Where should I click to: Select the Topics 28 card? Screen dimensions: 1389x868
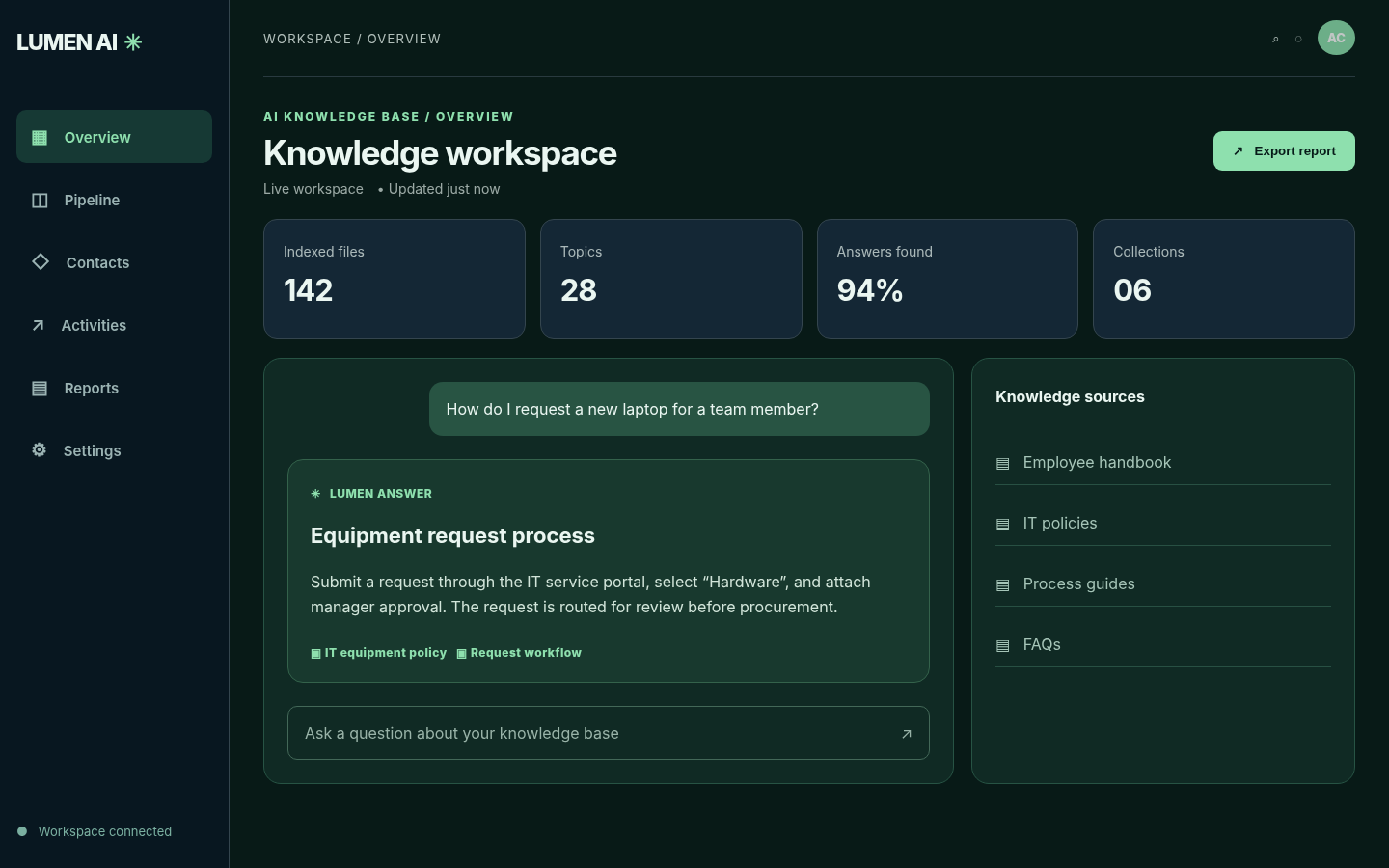coord(671,279)
